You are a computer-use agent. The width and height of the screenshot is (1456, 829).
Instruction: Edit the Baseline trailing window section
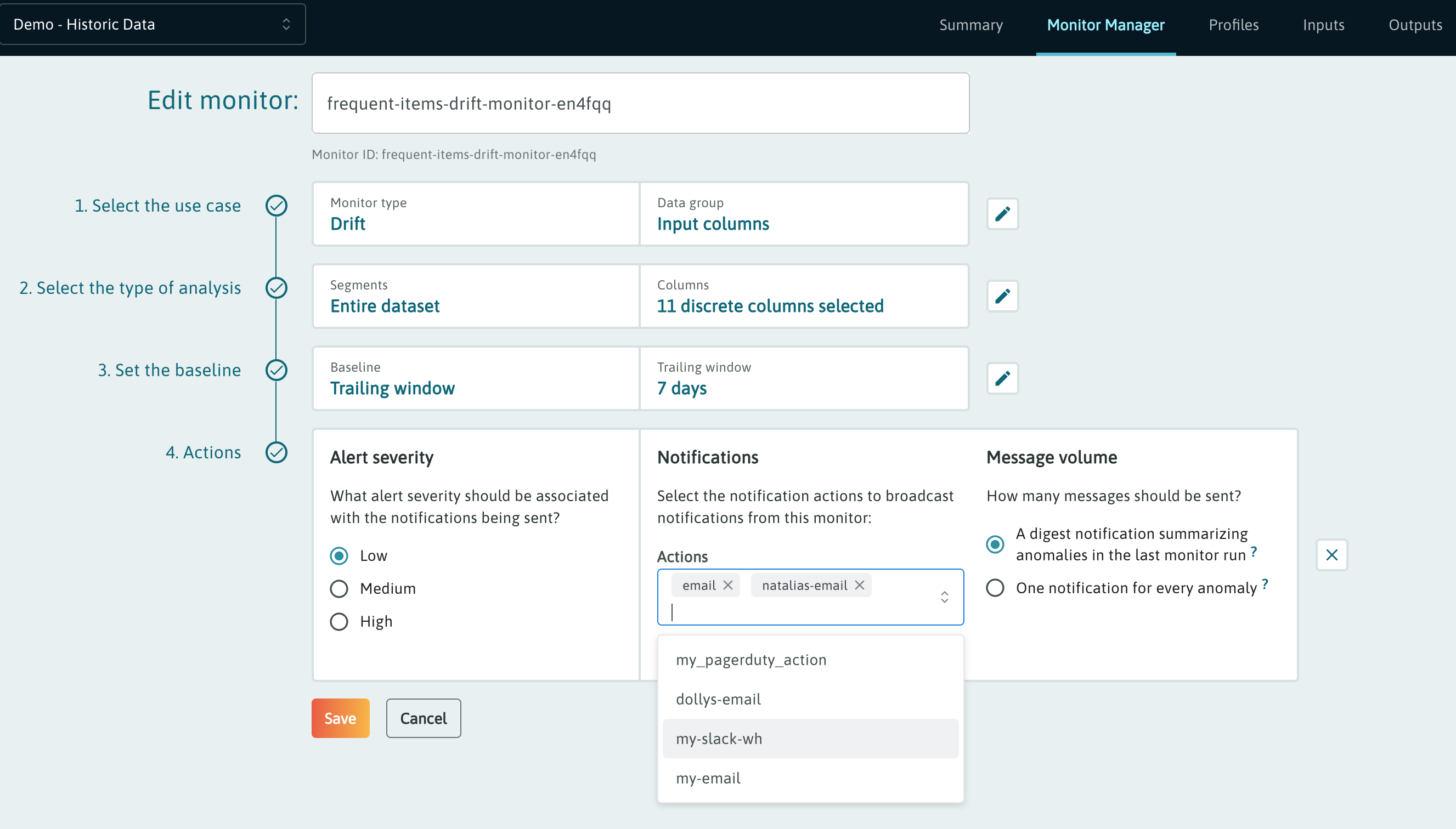pyautogui.click(x=1002, y=378)
